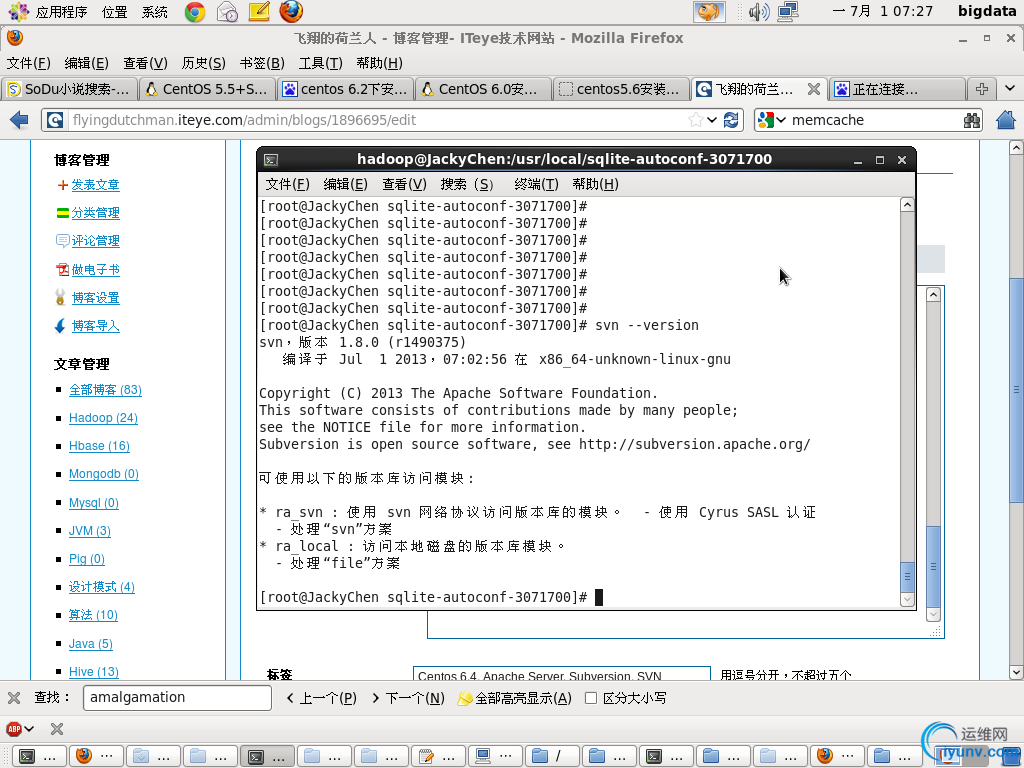This screenshot has height=768, width=1024.
Task: Click 上一个(P) find previous button
Action: click(x=321, y=698)
